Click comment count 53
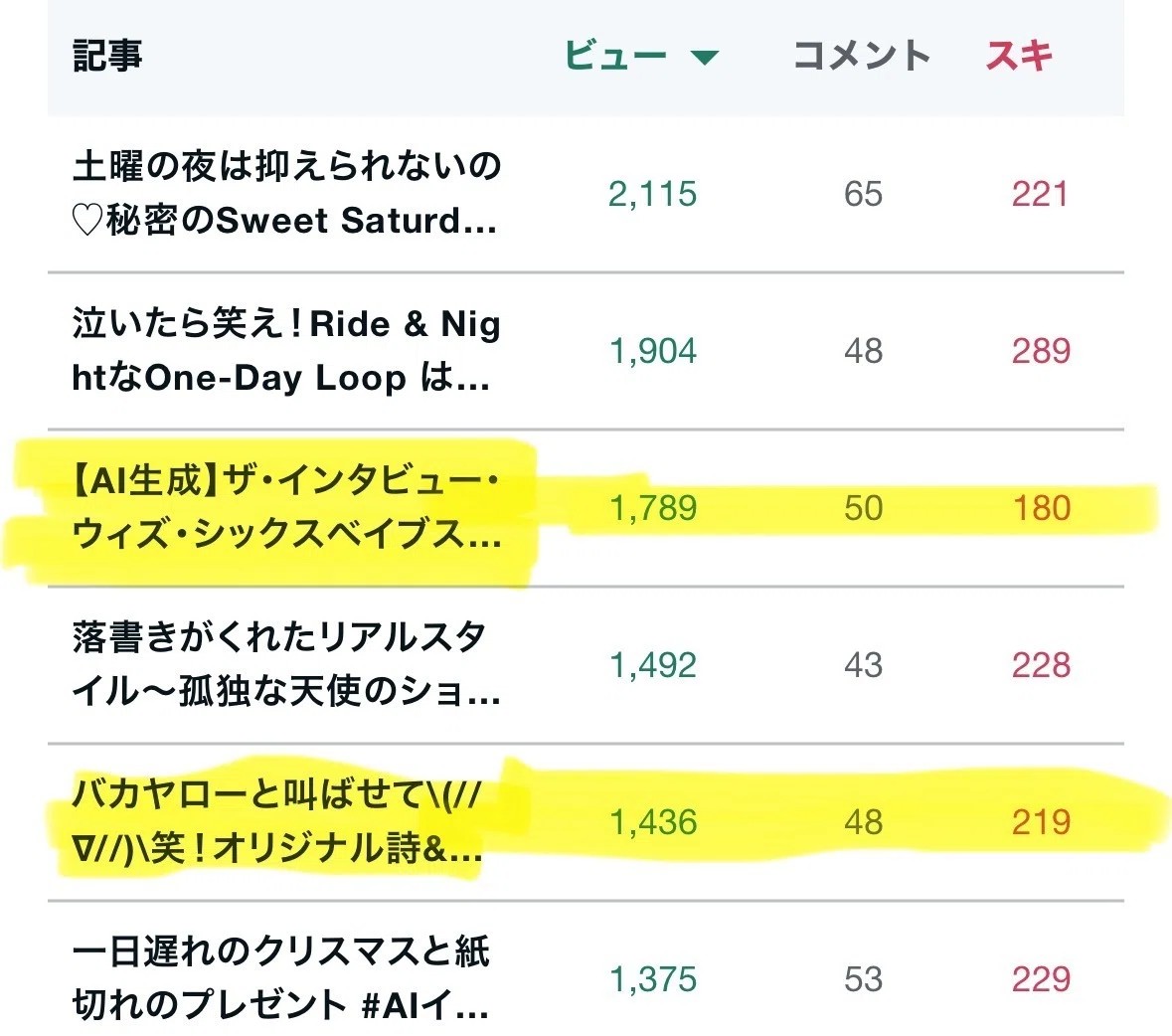This screenshot has width=1172, height=1036. (863, 979)
